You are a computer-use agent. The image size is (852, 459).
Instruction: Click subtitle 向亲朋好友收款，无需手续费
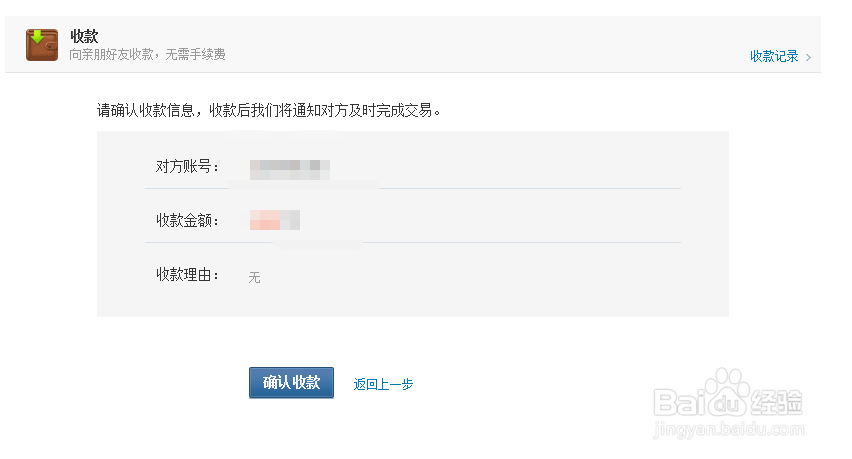pos(147,54)
